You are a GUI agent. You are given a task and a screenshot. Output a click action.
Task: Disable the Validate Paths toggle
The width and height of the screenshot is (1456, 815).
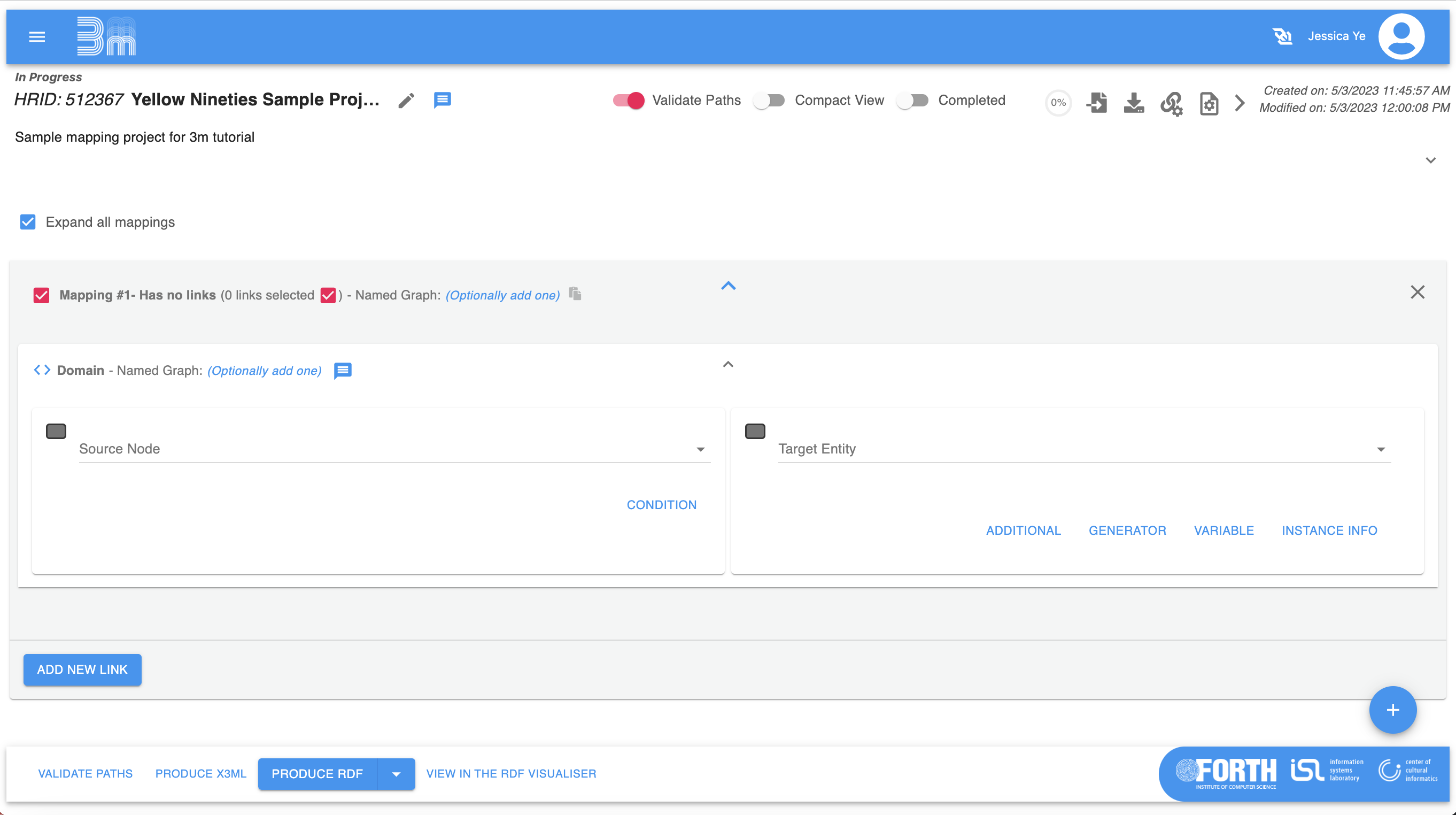coord(629,100)
